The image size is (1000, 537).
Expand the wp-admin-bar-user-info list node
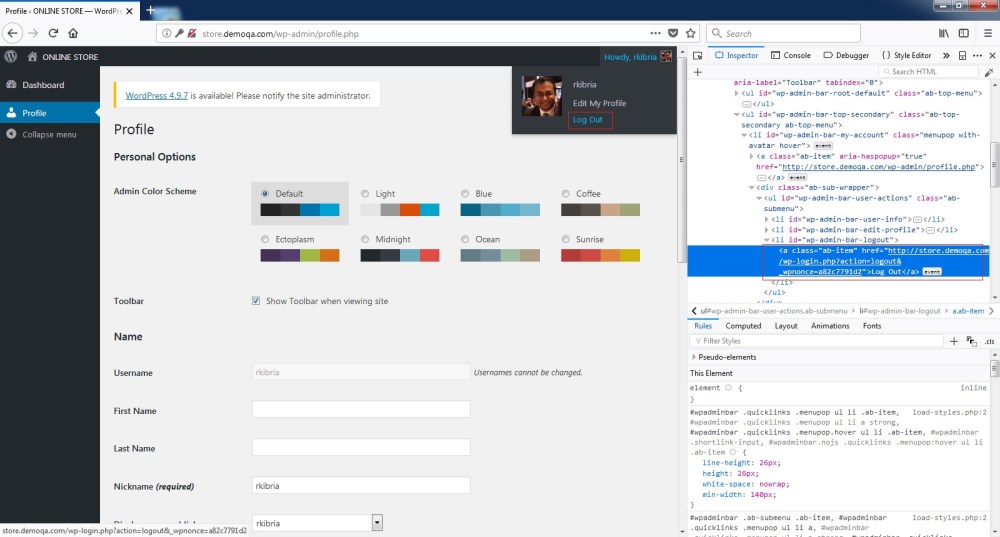(767, 219)
